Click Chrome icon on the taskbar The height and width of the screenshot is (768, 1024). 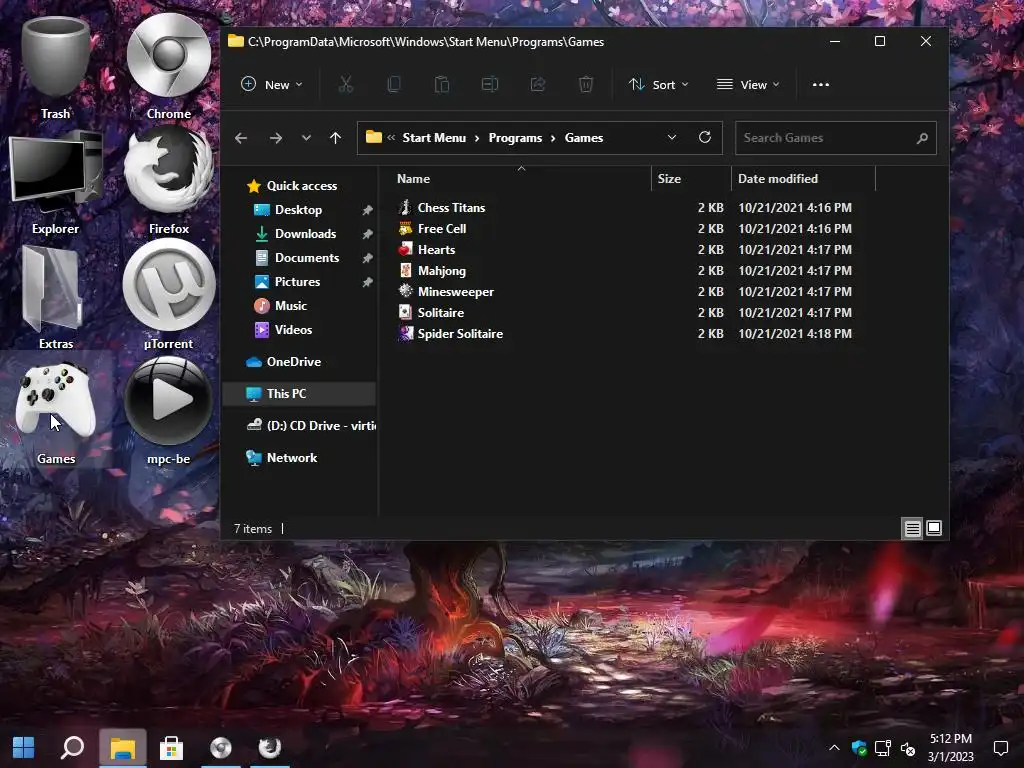221,747
